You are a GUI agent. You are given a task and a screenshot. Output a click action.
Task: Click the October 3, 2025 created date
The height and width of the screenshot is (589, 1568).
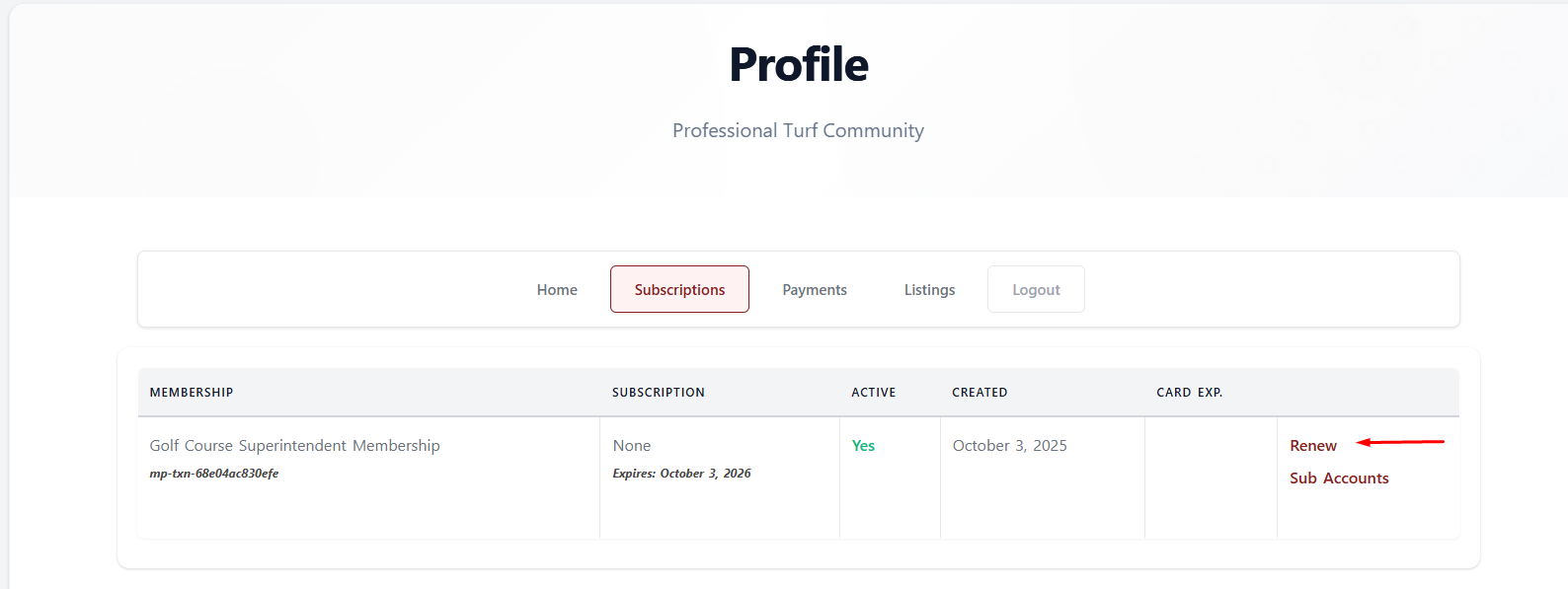1009,446
